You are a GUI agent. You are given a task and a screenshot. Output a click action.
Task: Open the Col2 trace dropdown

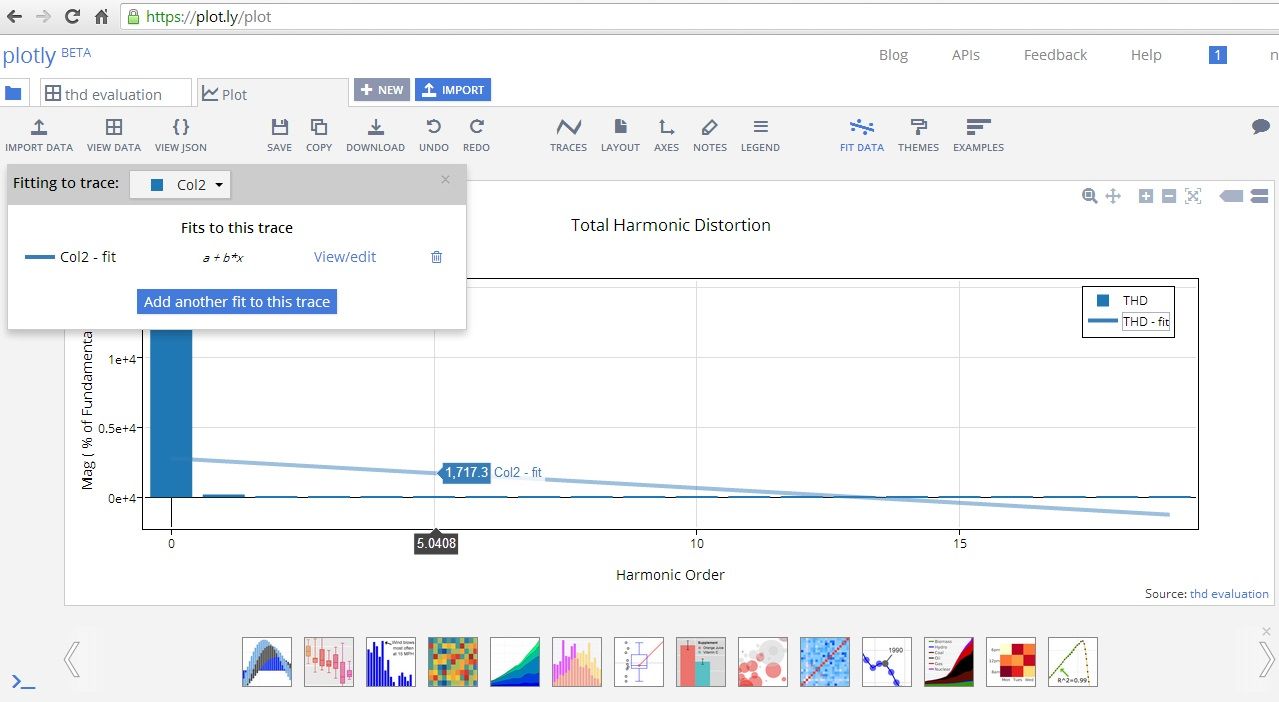pos(180,184)
